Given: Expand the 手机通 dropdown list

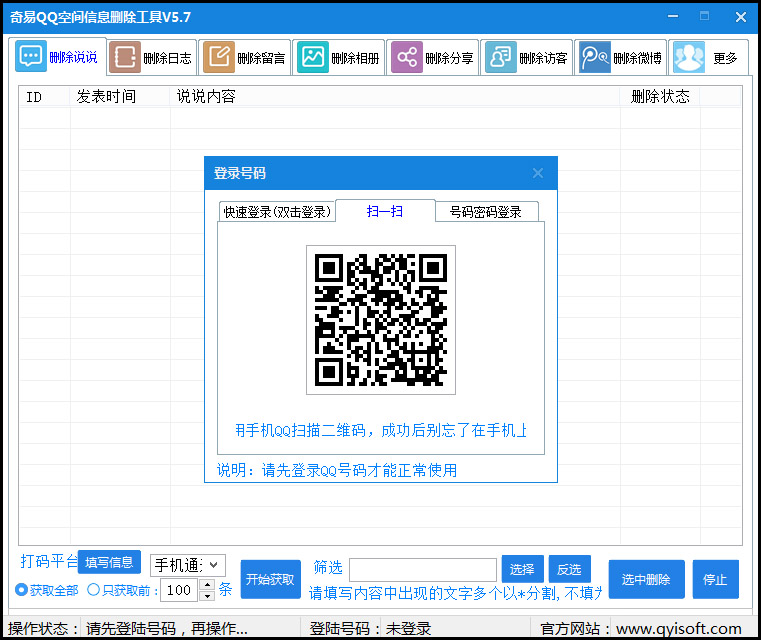Looking at the screenshot, I should (x=215, y=565).
